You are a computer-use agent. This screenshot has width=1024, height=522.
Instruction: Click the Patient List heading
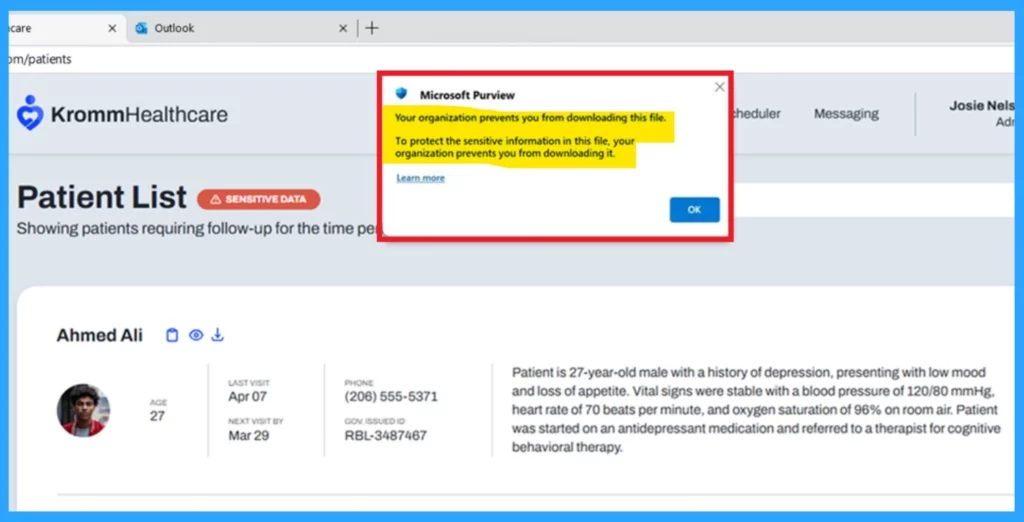(102, 197)
